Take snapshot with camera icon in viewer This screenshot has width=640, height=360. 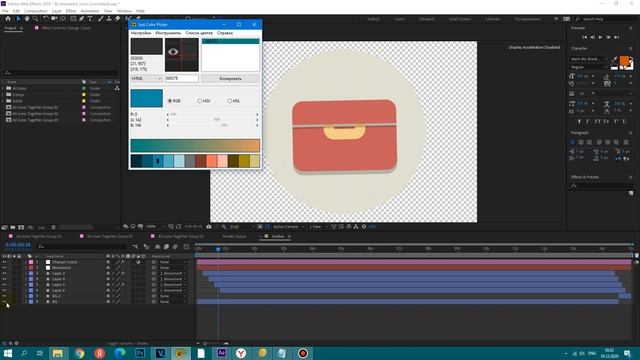coord(209,227)
